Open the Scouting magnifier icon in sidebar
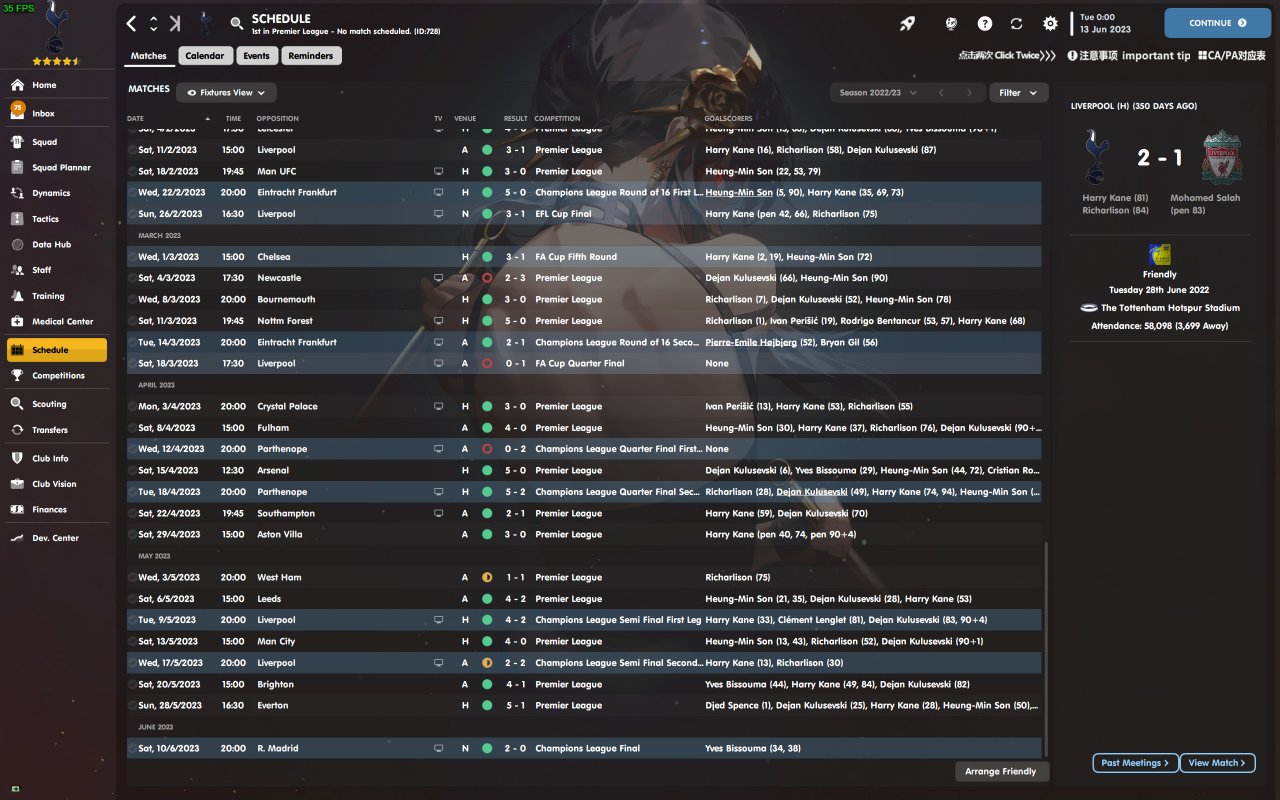The height and width of the screenshot is (800, 1280). [x=17, y=404]
